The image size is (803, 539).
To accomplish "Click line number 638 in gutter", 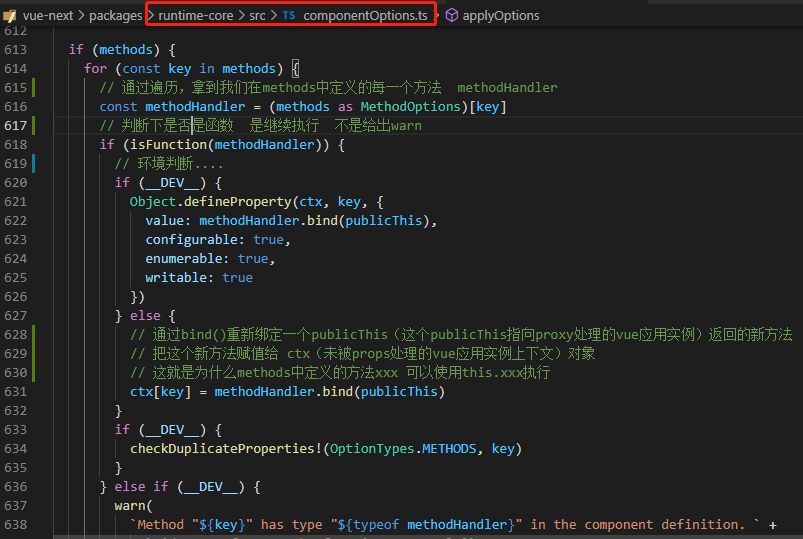I will (x=15, y=525).
